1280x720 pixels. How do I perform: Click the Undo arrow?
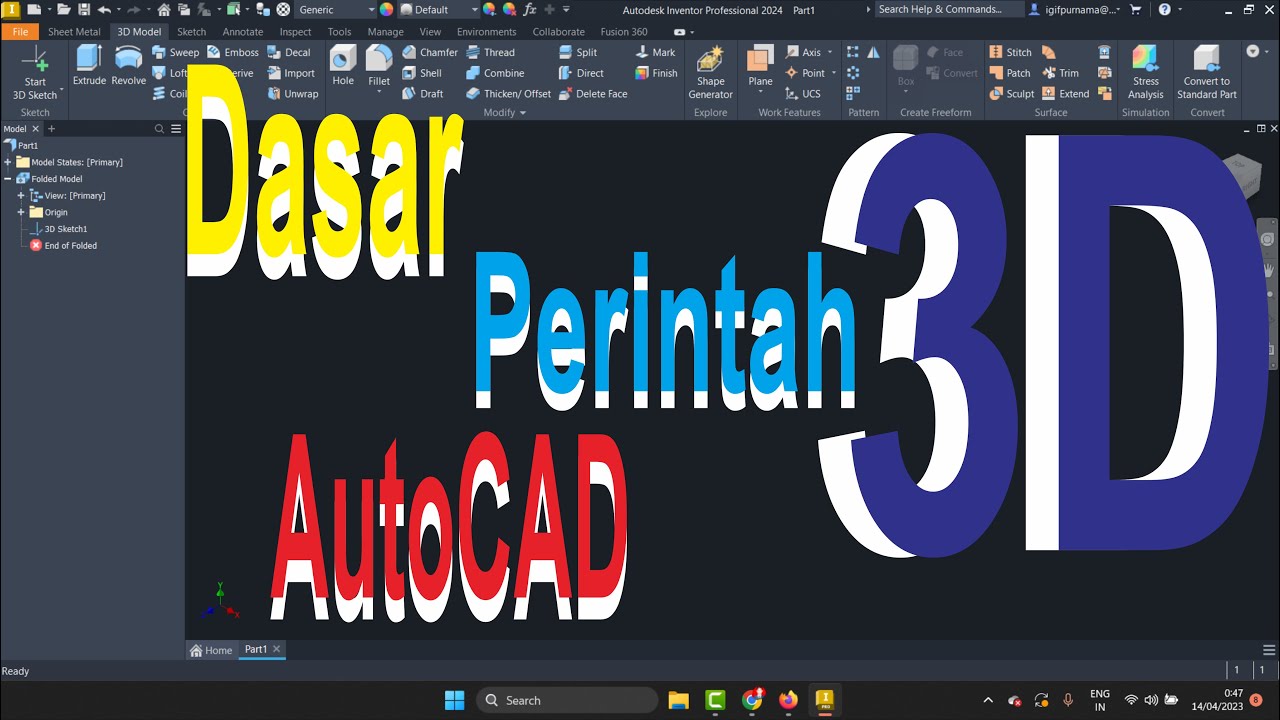104,9
